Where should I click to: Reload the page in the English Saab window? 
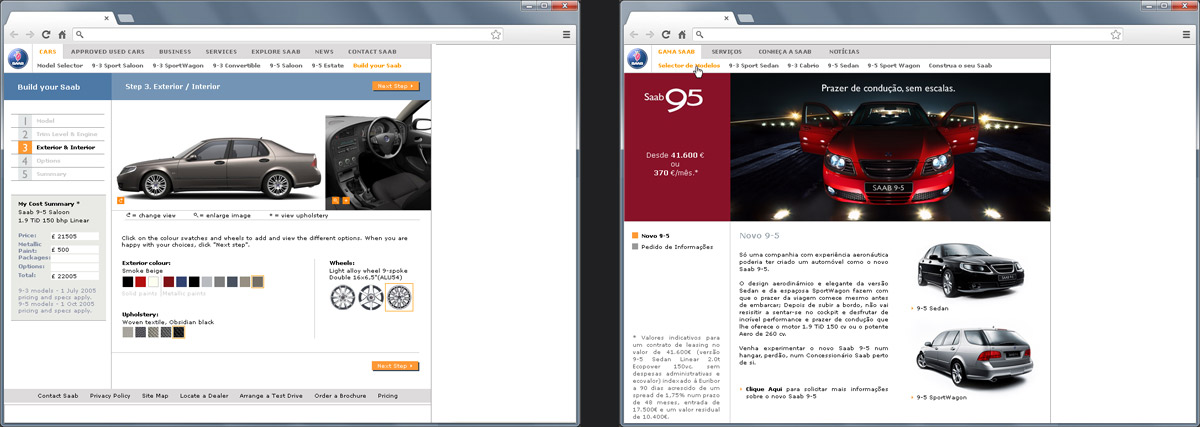47,34
